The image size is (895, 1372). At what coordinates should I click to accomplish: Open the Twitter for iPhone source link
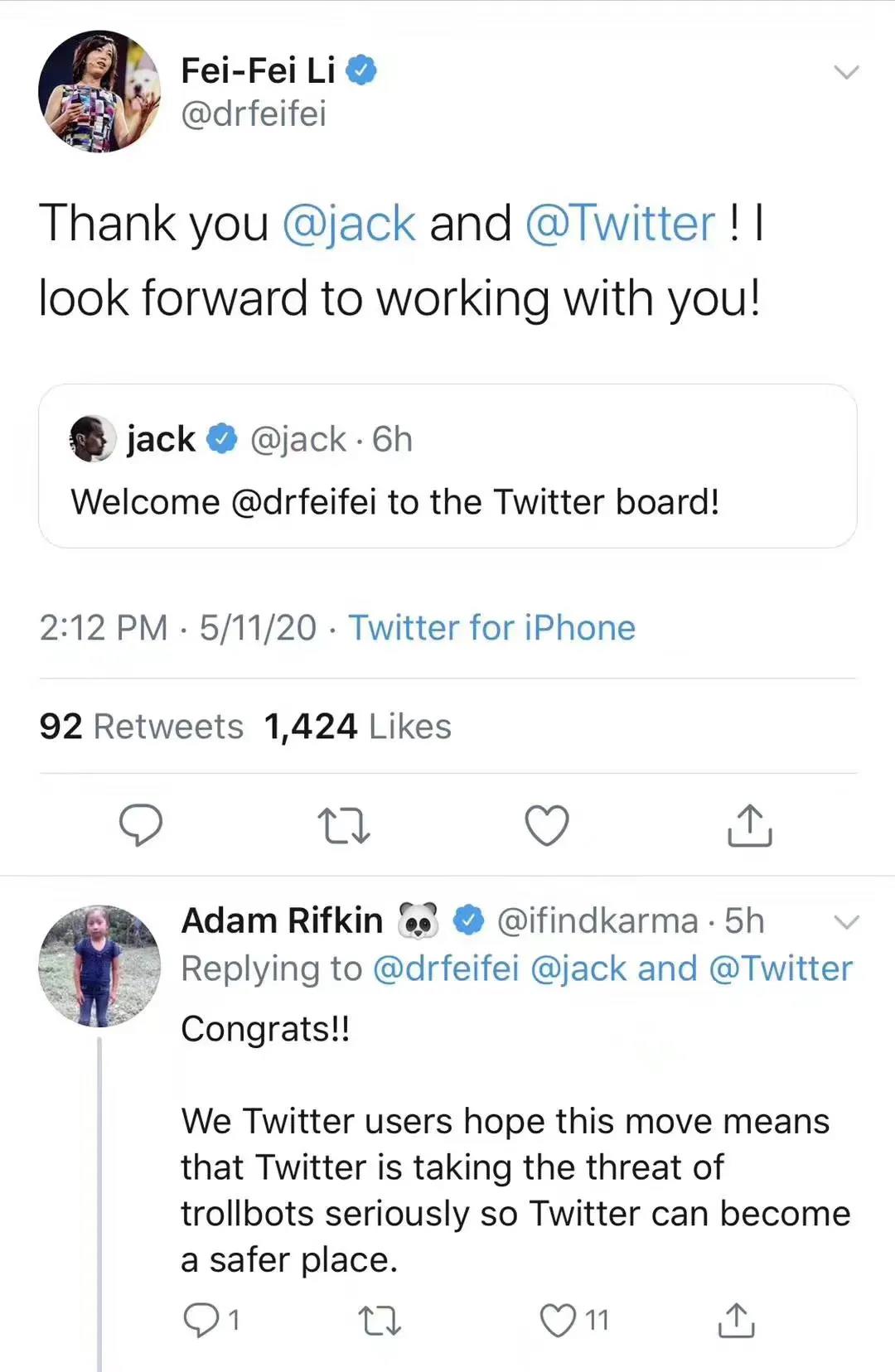491,628
